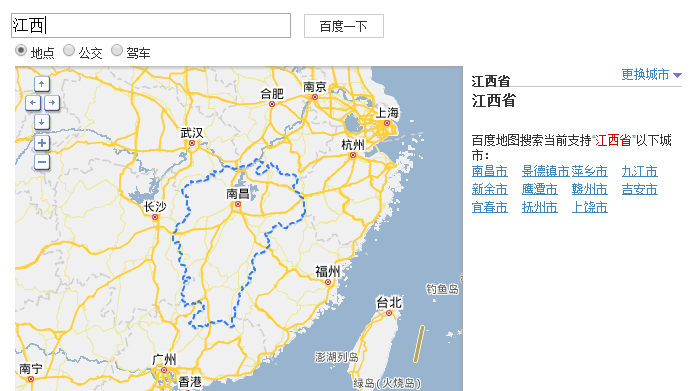Select the 公交 radio option
Screen dimensions: 689x391
pos(69,51)
